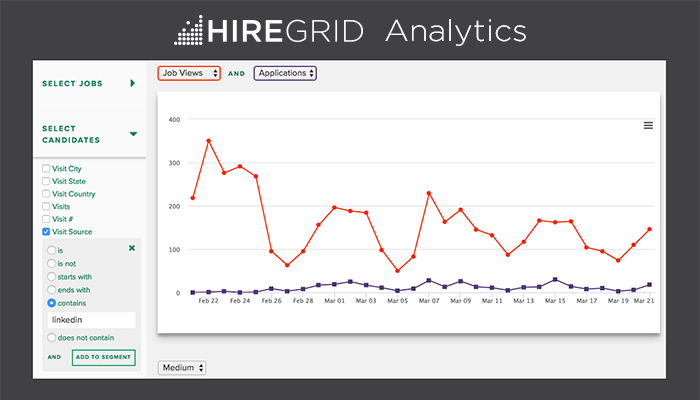Click the Job Views peak point near Feb 22
Screen dimensions: 700x400
pyautogui.click(x=208, y=141)
